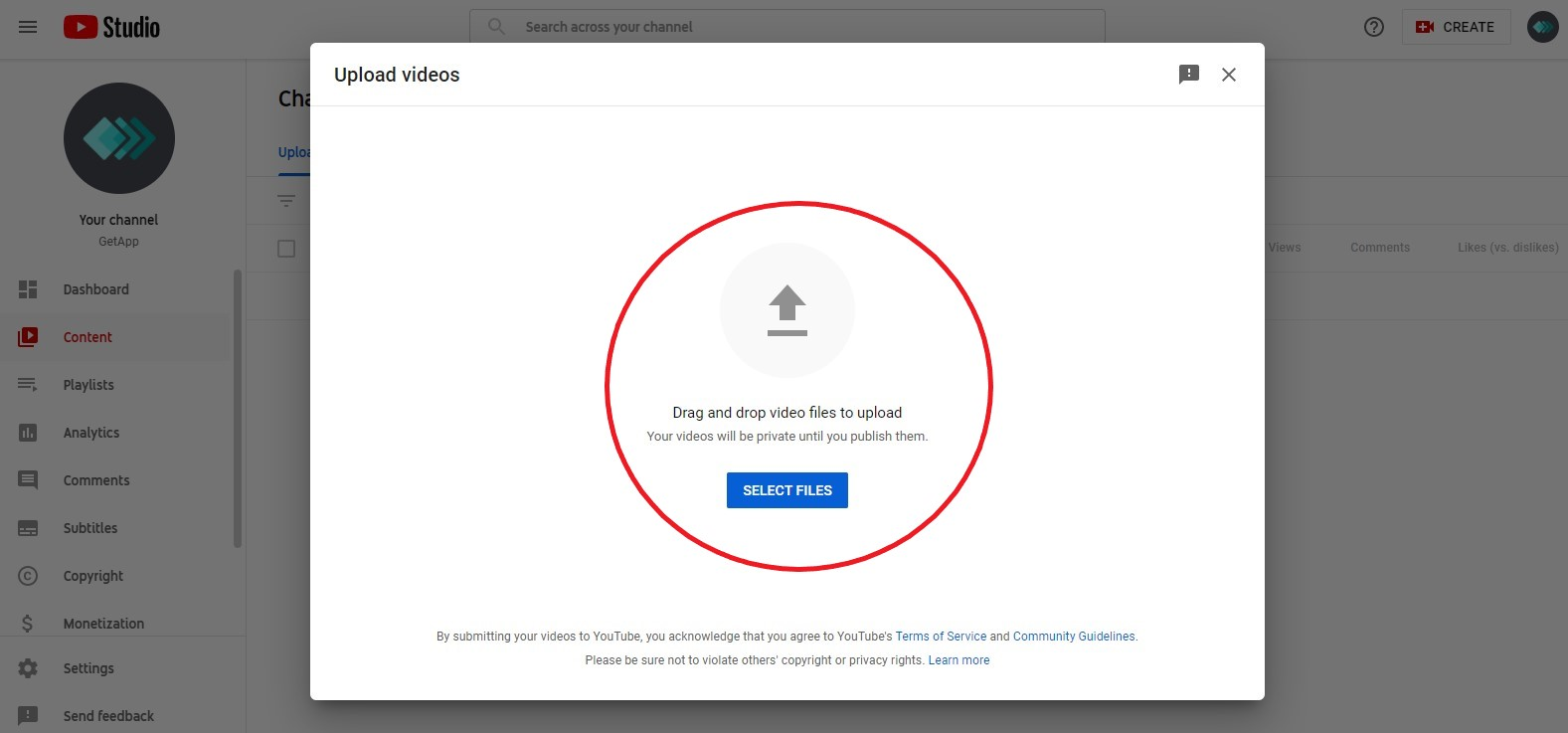The image size is (1568, 733).
Task: Click the dialog feedback exclamation icon
Action: [x=1189, y=75]
